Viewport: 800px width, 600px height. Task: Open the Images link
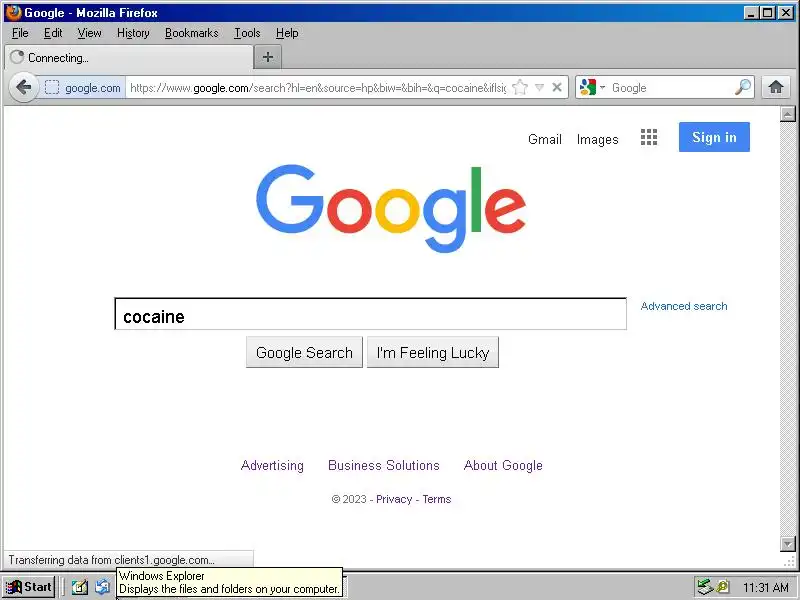[597, 139]
